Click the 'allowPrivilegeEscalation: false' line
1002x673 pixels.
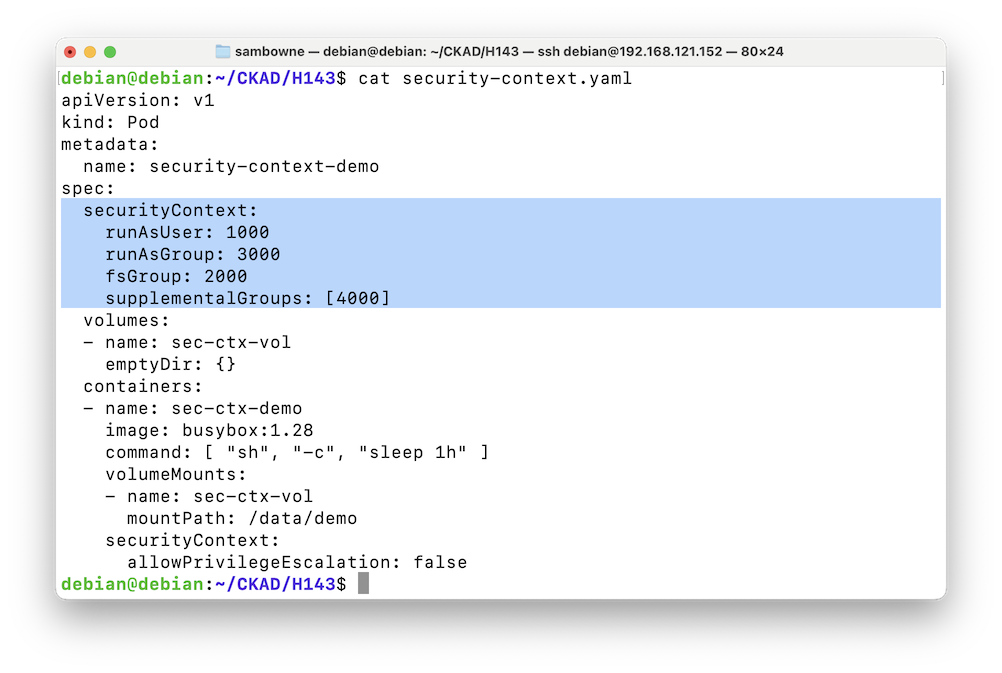(x=297, y=562)
